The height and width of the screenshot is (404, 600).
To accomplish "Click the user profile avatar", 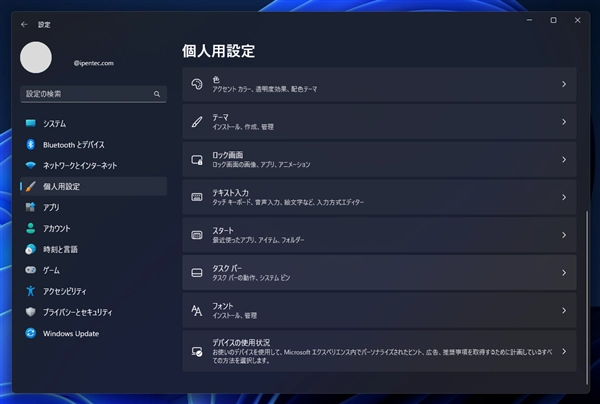I will coord(36,57).
